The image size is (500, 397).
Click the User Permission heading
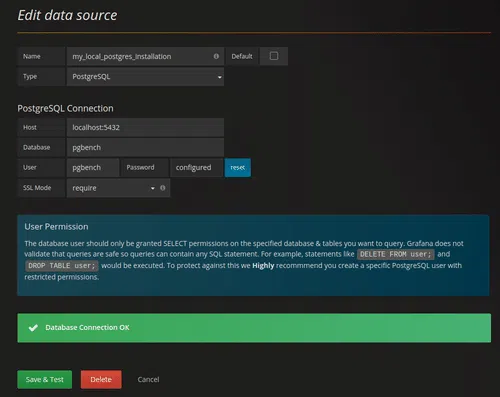(x=56, y=227)
